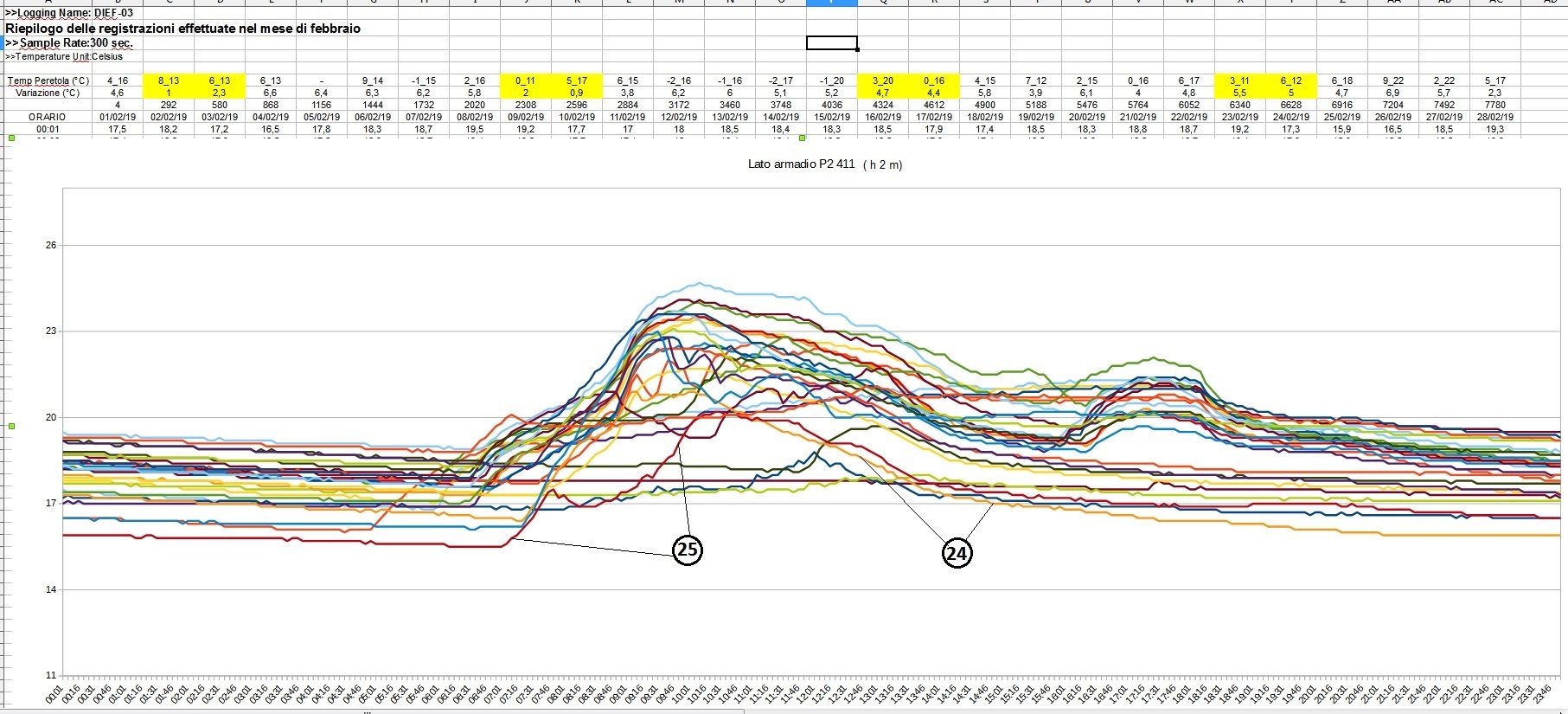Click the y-axis label 26 on the chart
This screenshot has width=1568, height=714.
tap(51, 245)
